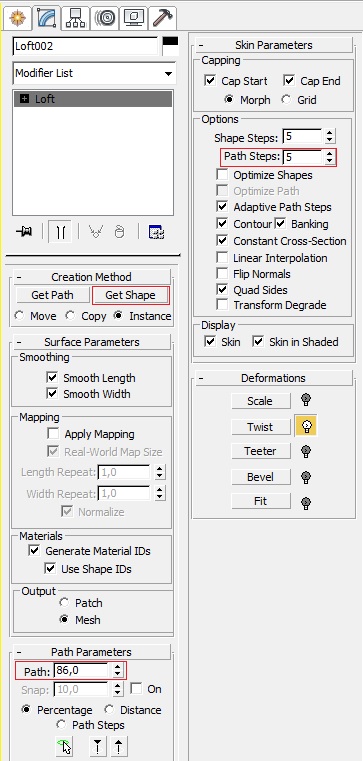The width and height of the screenshot is (363, 761).
Task: Toggle the Scale deformation lightbulb
Action: coord(306,400)
